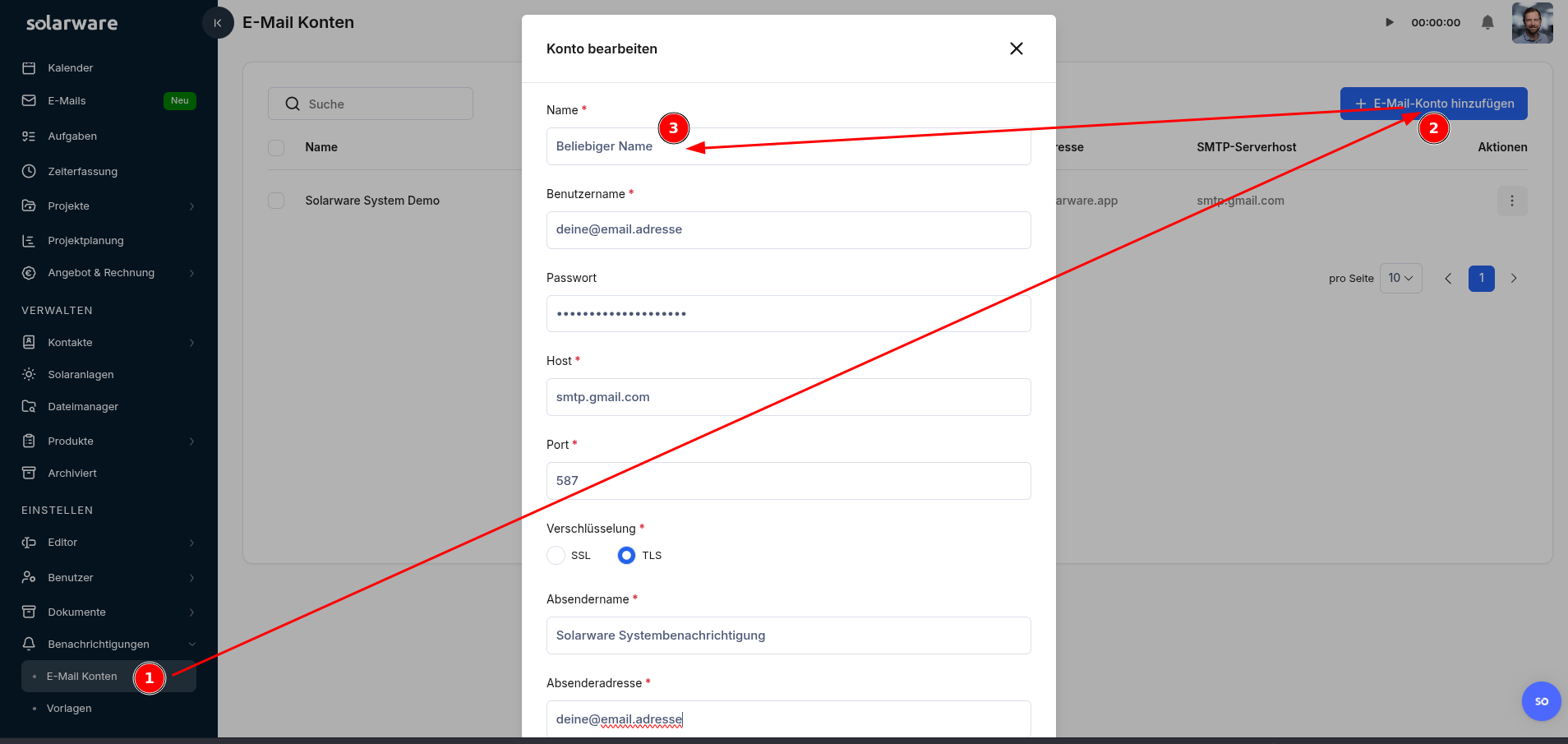This screenshot has width=1568, height=744.
Task: Click the Neu badge next to E-Mails
Action: point(180,100)
